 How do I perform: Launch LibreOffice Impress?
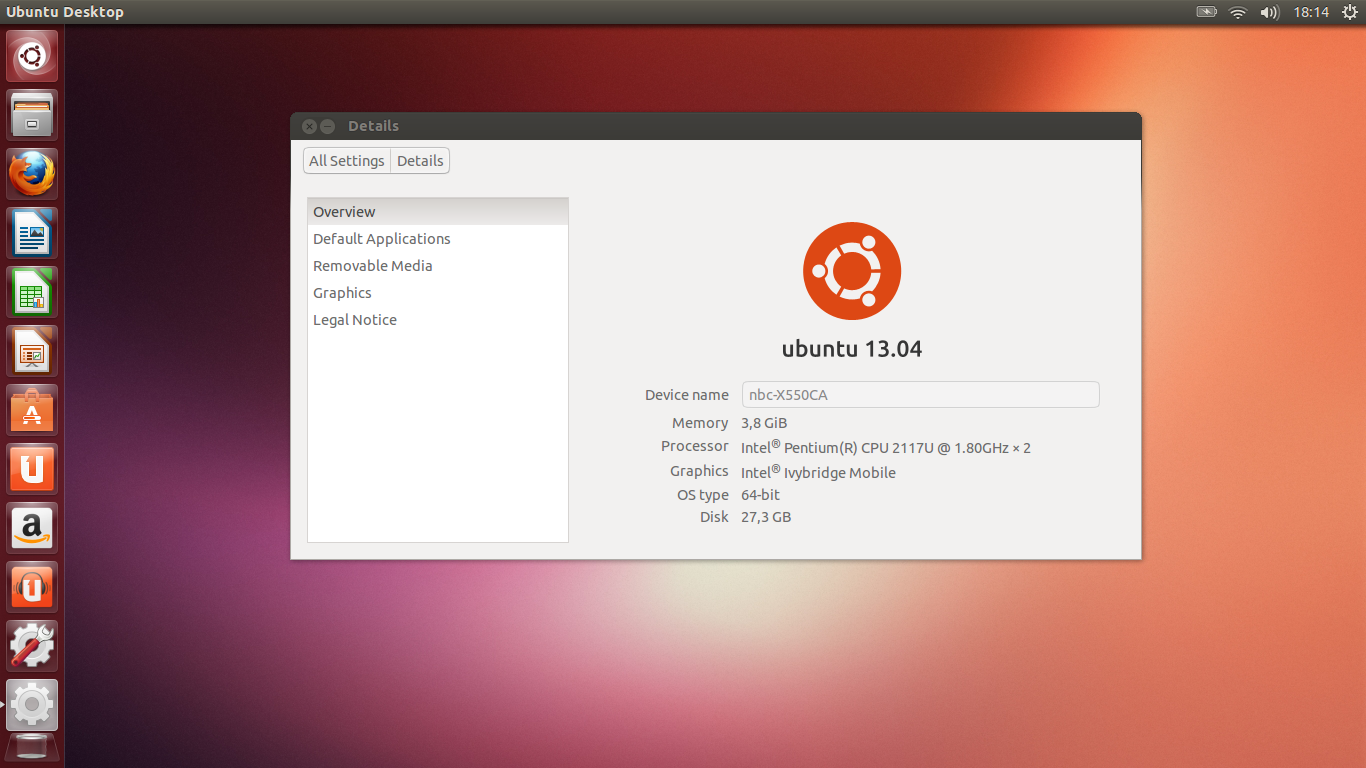point(32,351)
